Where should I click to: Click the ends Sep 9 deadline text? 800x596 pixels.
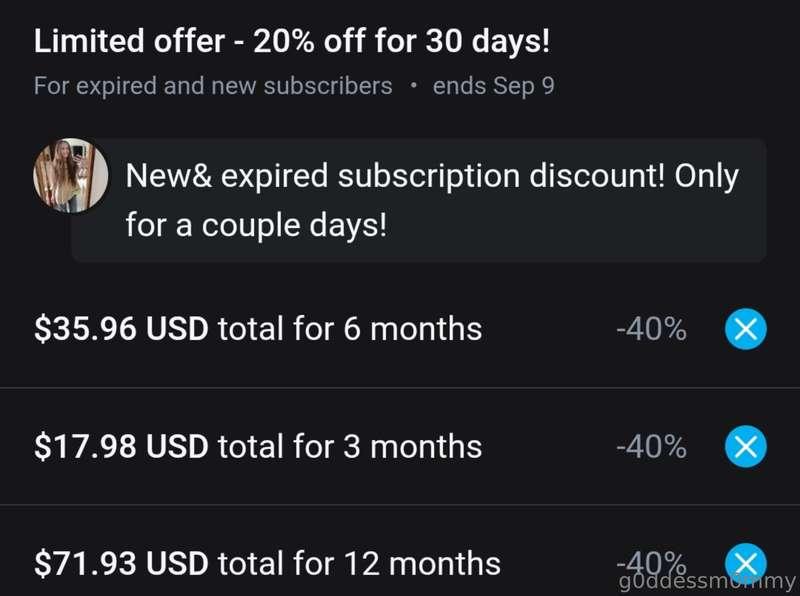point(494,86)
